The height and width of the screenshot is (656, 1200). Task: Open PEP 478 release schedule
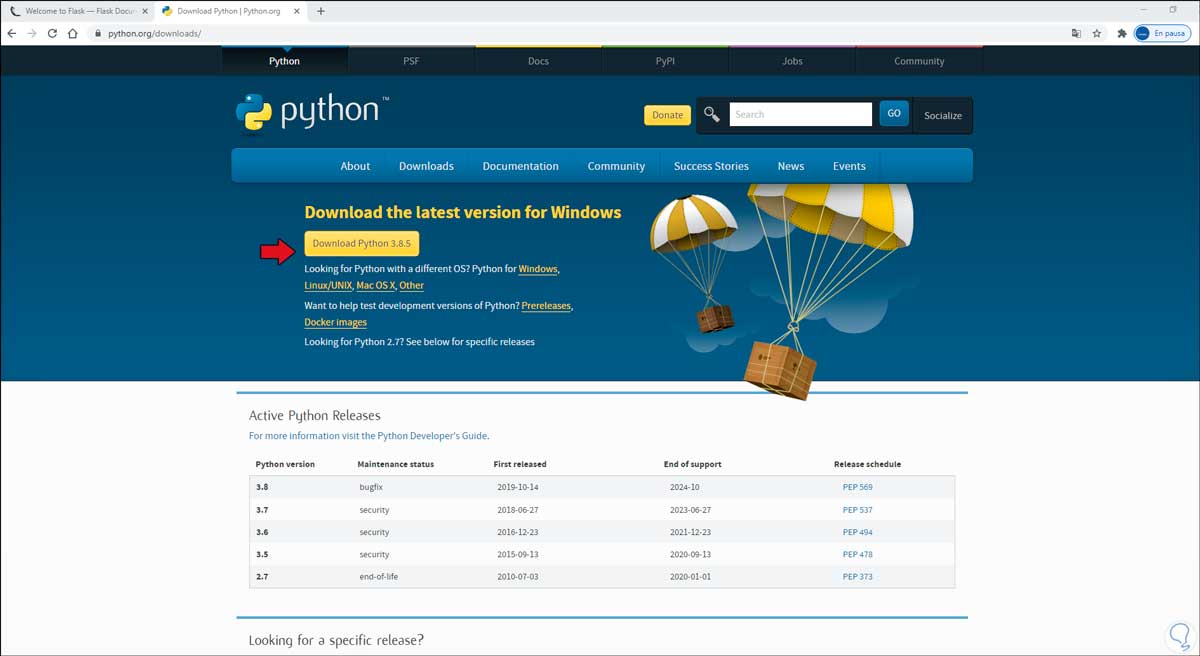click(858, 554)
